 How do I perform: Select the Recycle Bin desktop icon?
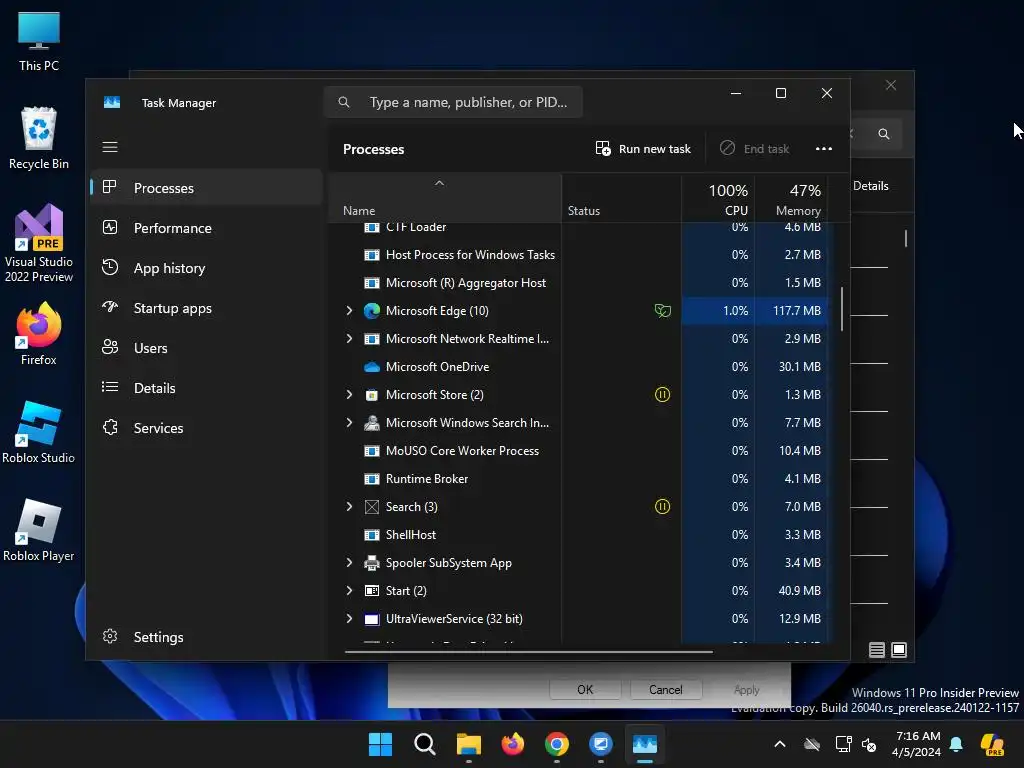tap(39, 138)
